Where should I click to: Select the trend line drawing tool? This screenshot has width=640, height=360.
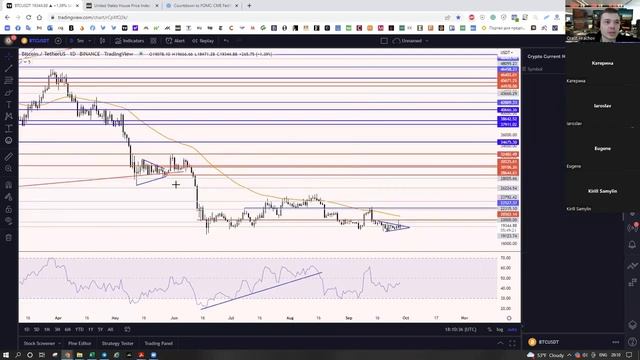point(9,68)
